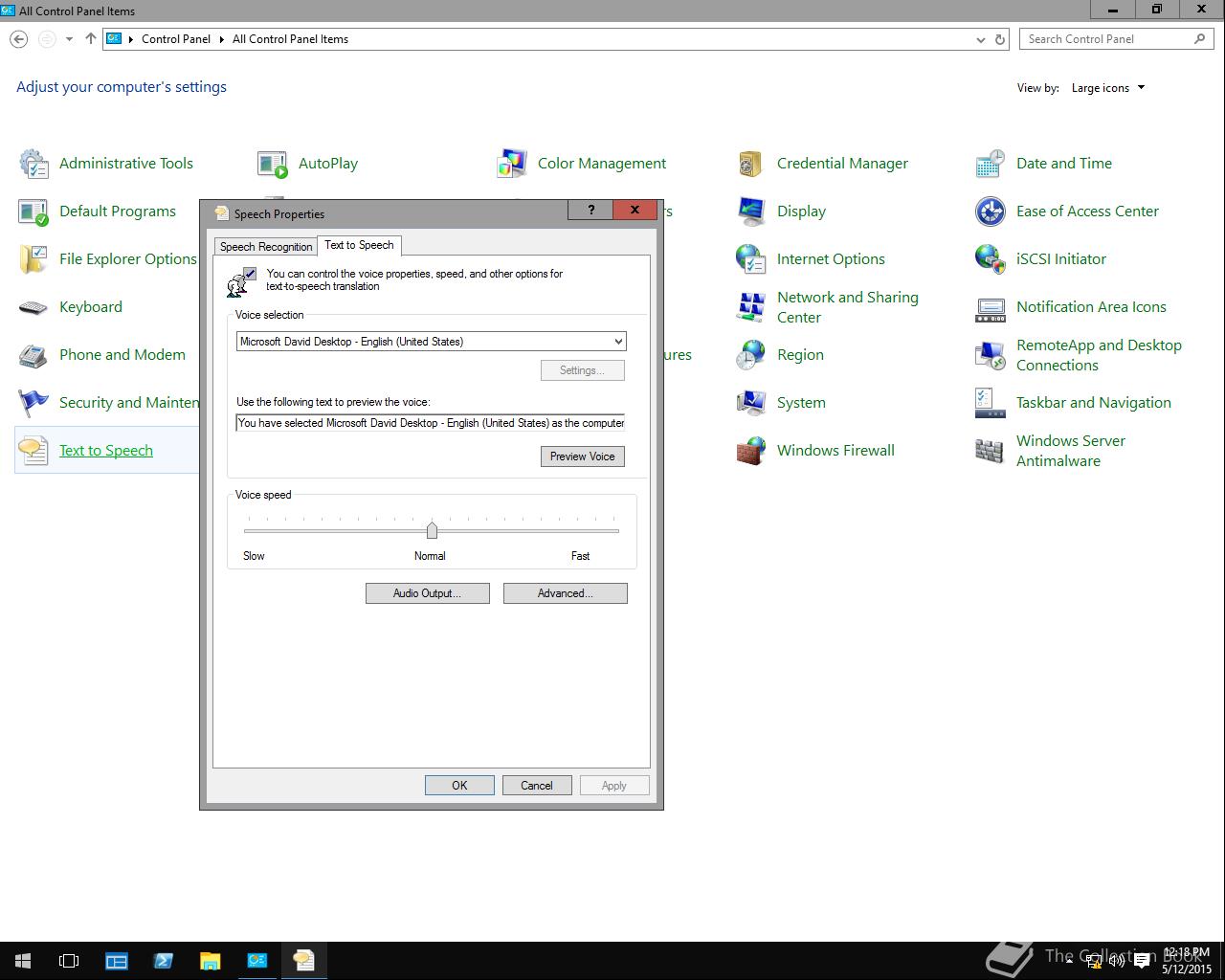Screen dimensions: 1225x980
Task: Open the Taskbar and Navigation icon
Action: [x=991, y=403]
